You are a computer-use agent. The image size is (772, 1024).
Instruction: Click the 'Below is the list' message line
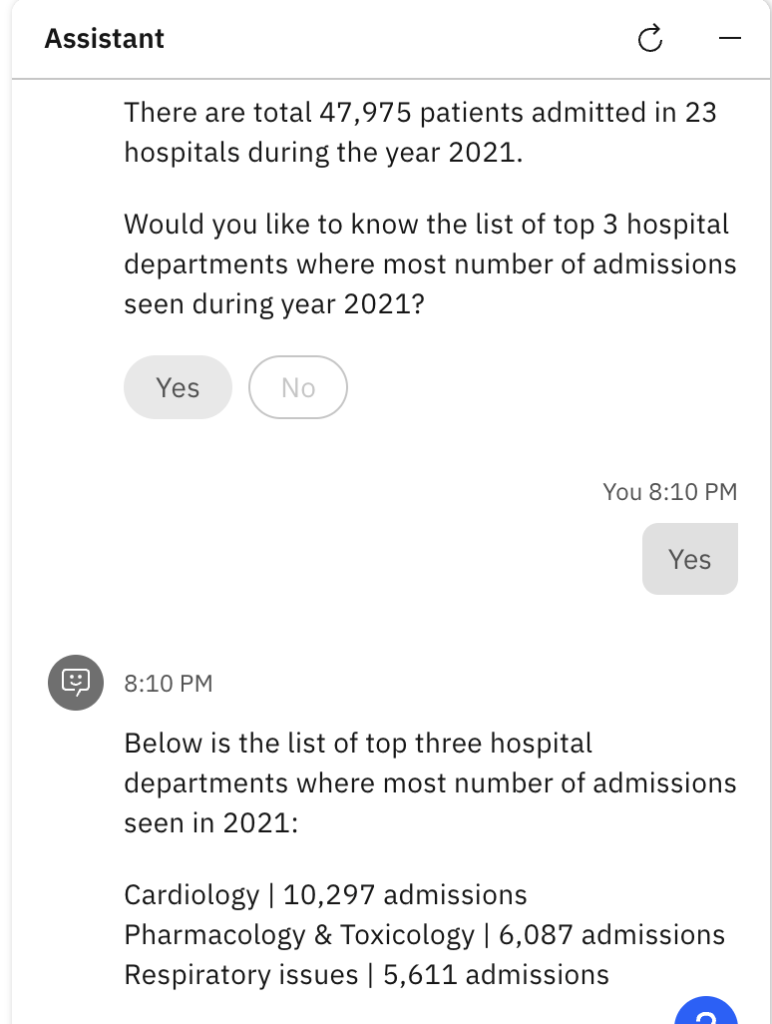[358, 743]
